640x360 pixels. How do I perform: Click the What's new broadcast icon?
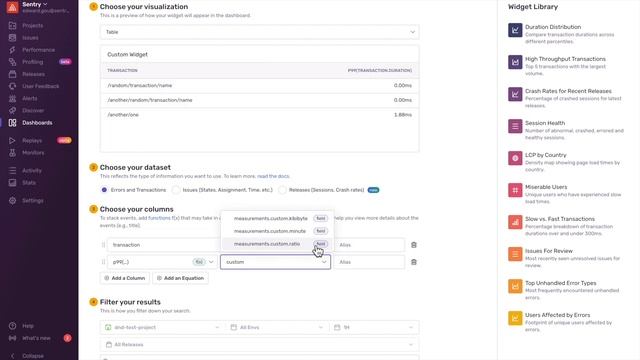tap(13, 338)
